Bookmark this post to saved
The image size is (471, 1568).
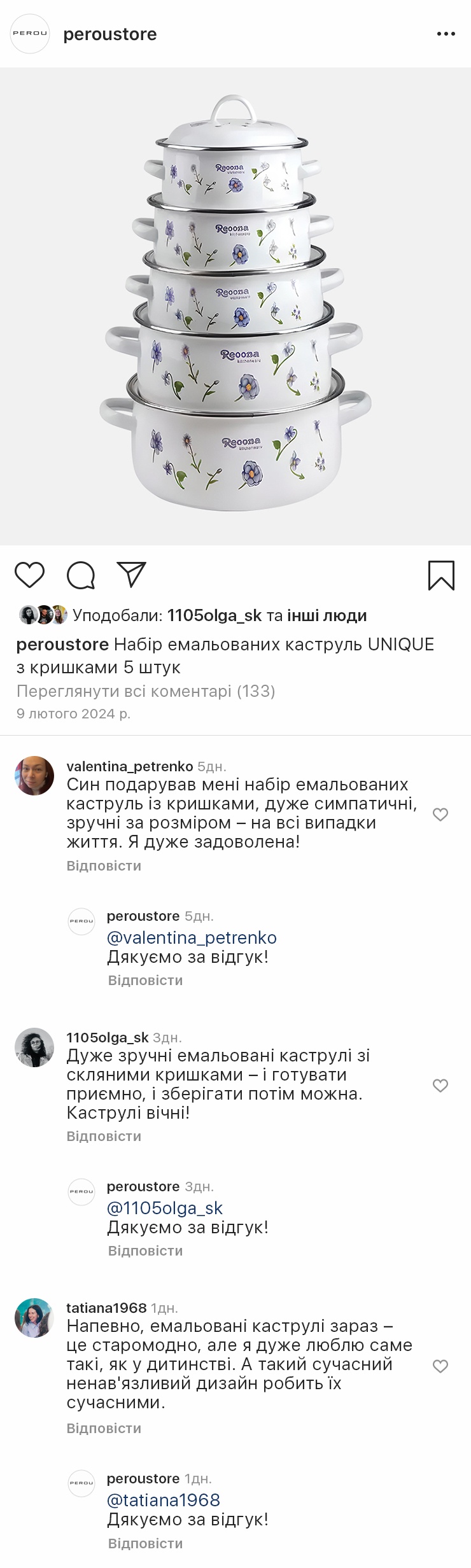coord(441,575)
